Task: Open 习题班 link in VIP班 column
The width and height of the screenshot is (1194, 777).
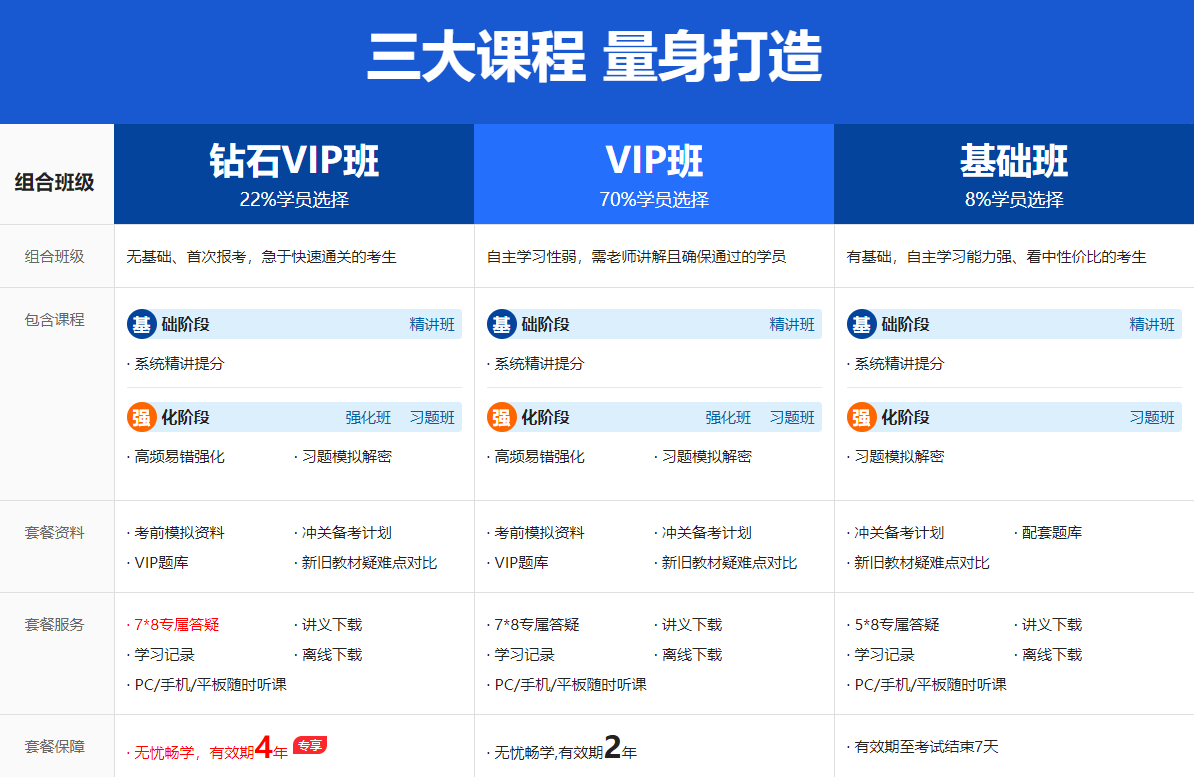Action: click(x=792, y=417)
